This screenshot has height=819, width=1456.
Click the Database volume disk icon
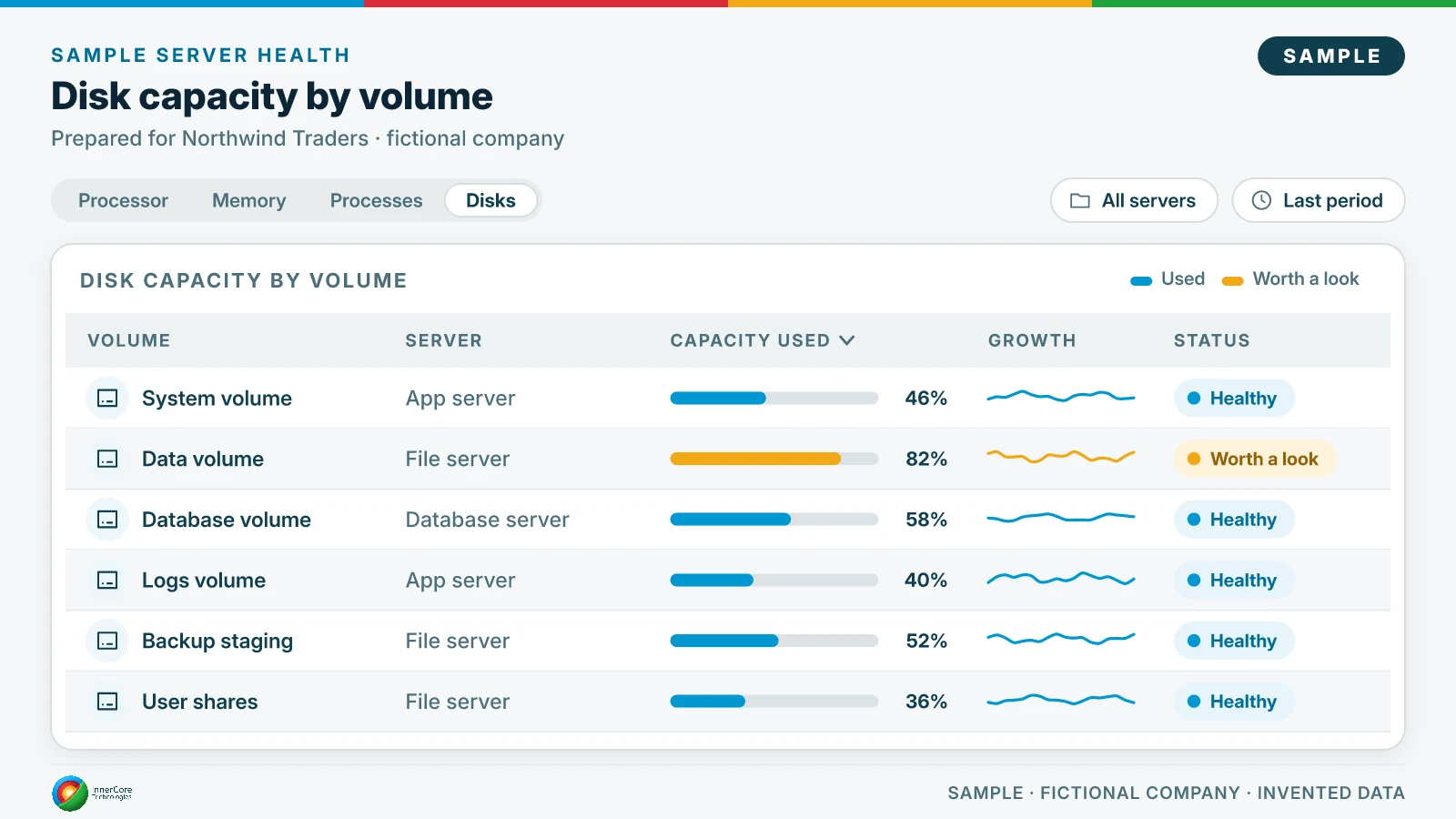pos(107,520)
